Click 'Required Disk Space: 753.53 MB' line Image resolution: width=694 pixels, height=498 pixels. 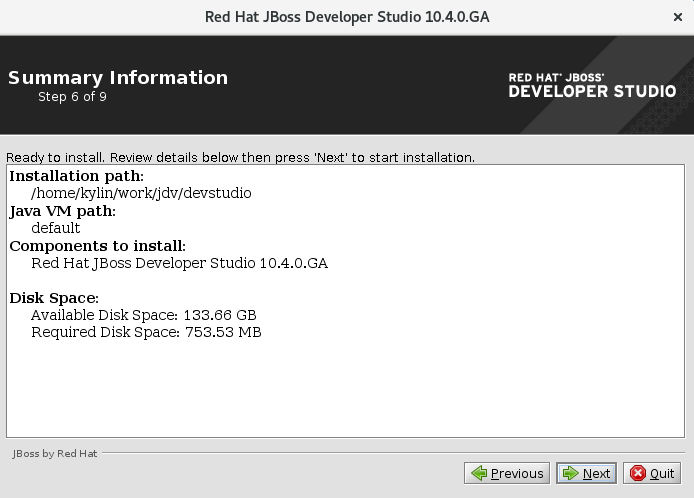(146, 332)
